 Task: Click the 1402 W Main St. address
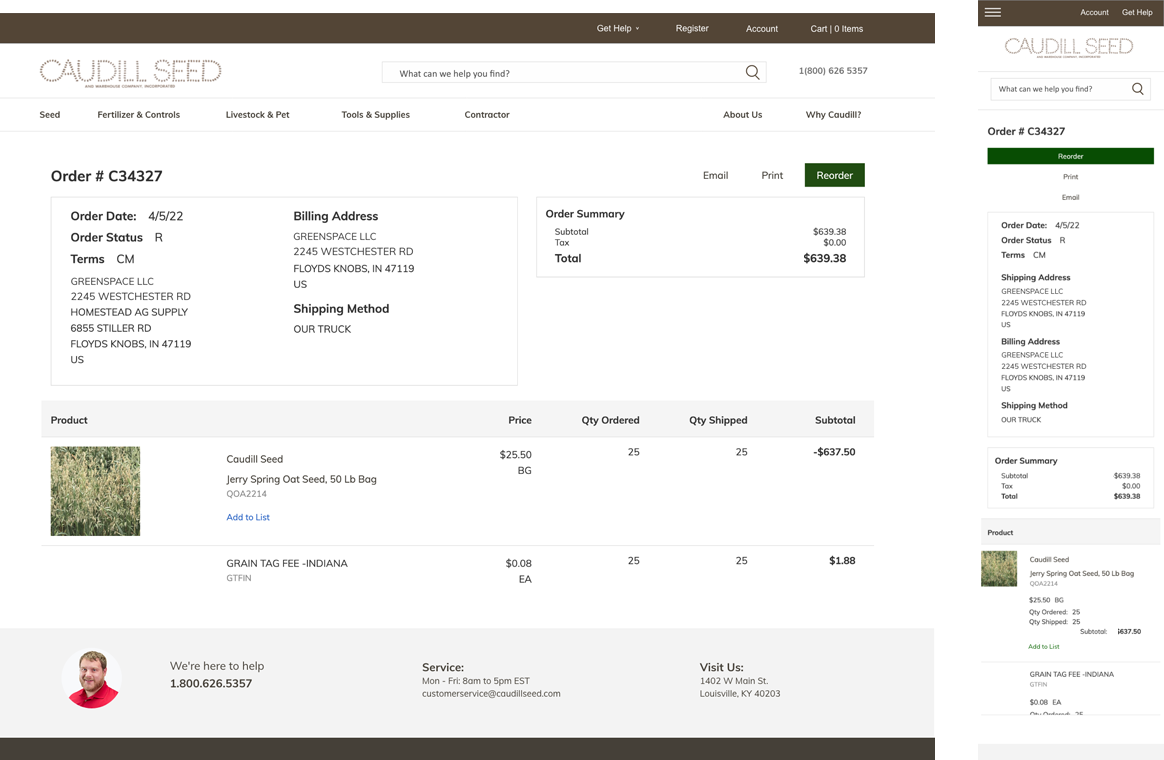733,681
